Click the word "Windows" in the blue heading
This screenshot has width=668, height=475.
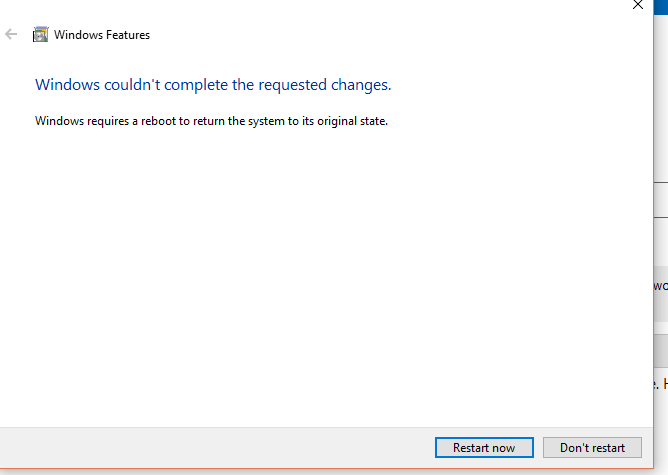[x=67, y=85]
